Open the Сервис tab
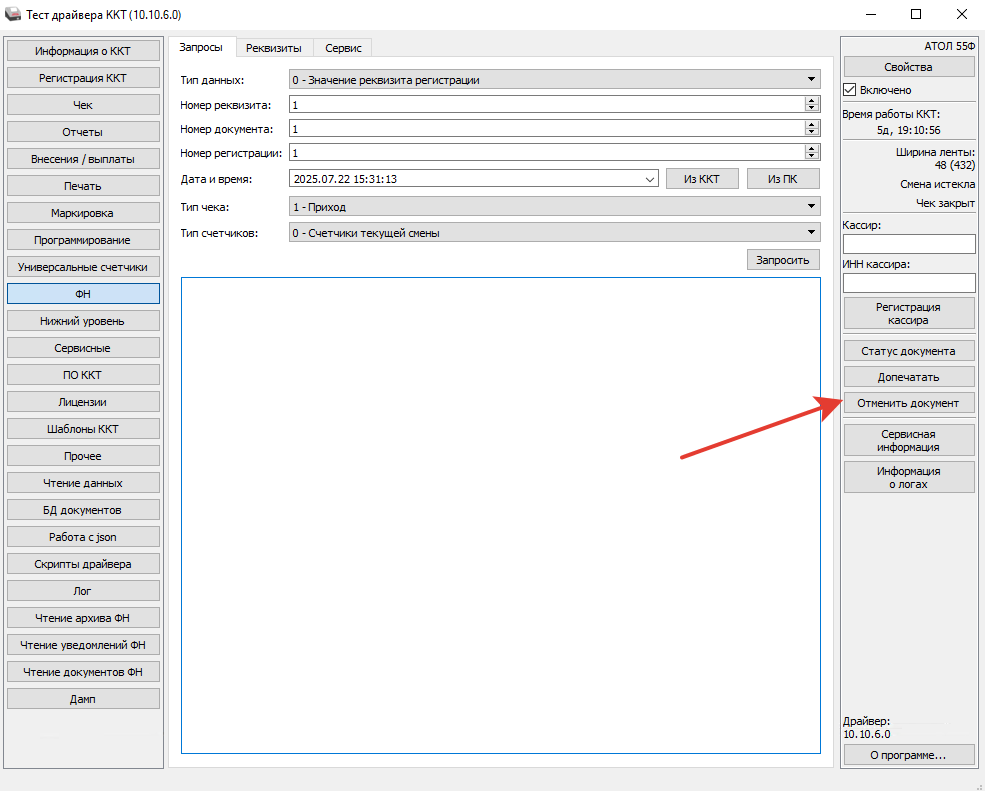Image resolution: width=985 pixels, height=791 pixels. (x=343, y=48)
